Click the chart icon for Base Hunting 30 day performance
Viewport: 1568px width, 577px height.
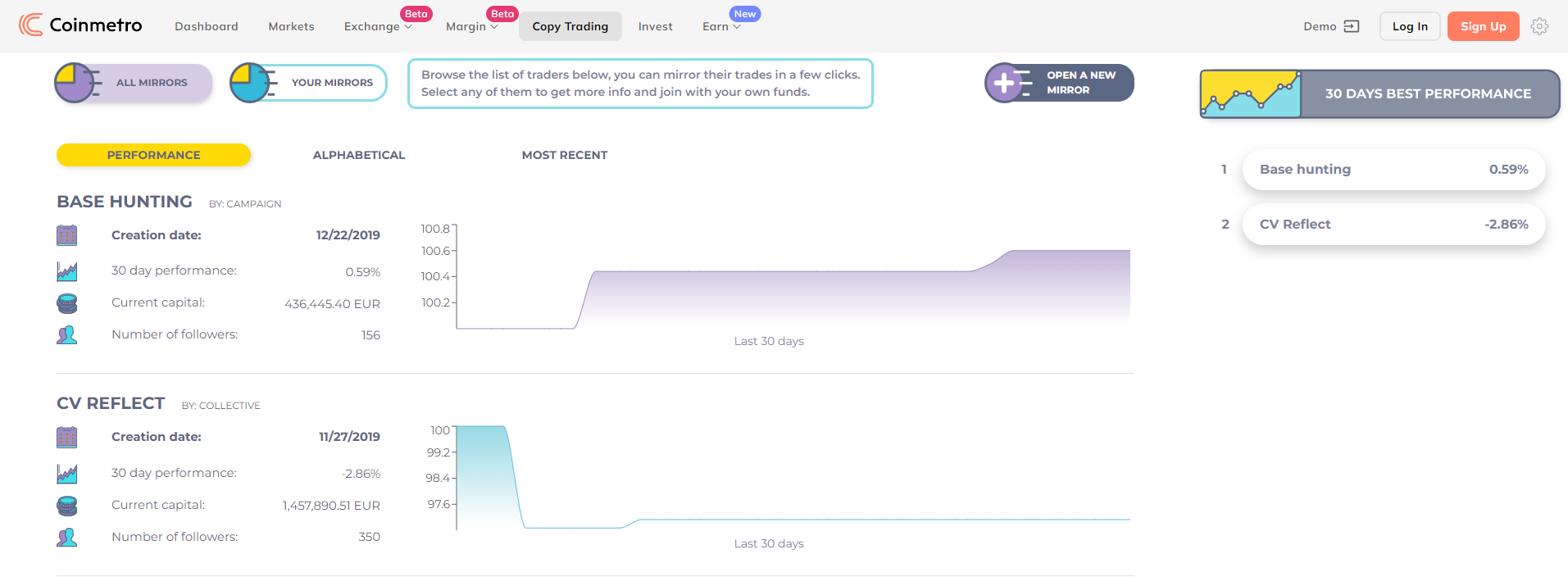coord(67,270)
